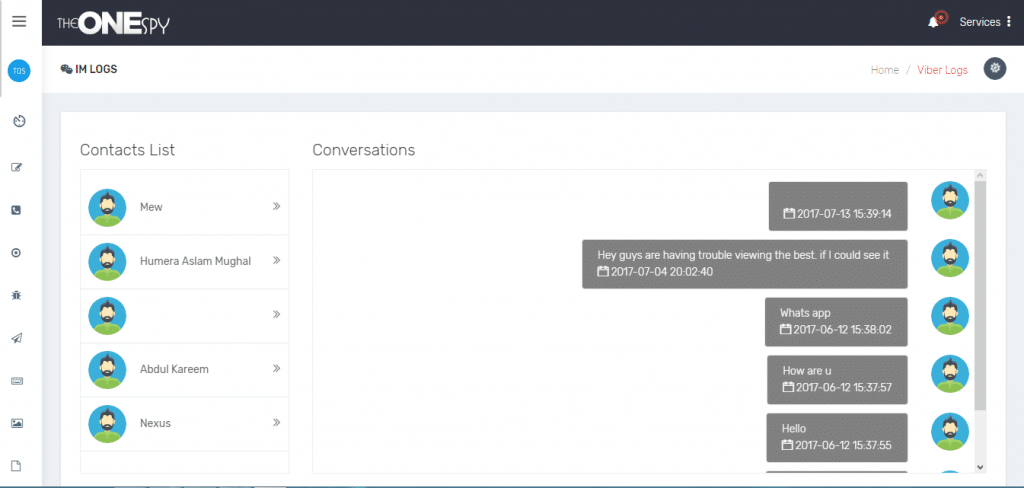The image size is (1024, 488).
Task: Click TheOneSpy logo in the header
Action: pyautogui.click(x=113, y=23)
